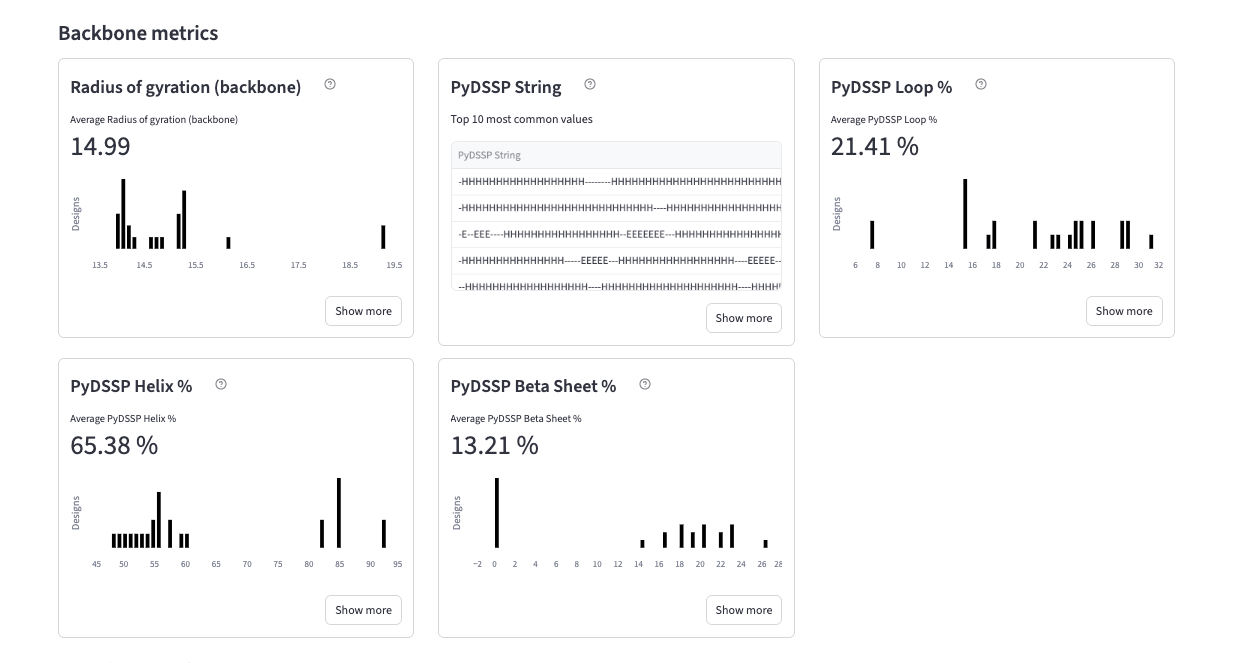Image resolution: width=1243 pixels, height=663 pixels.
Task: Show more for PyDSSP Beta Sheet % chart
Action: click(743, 610)
